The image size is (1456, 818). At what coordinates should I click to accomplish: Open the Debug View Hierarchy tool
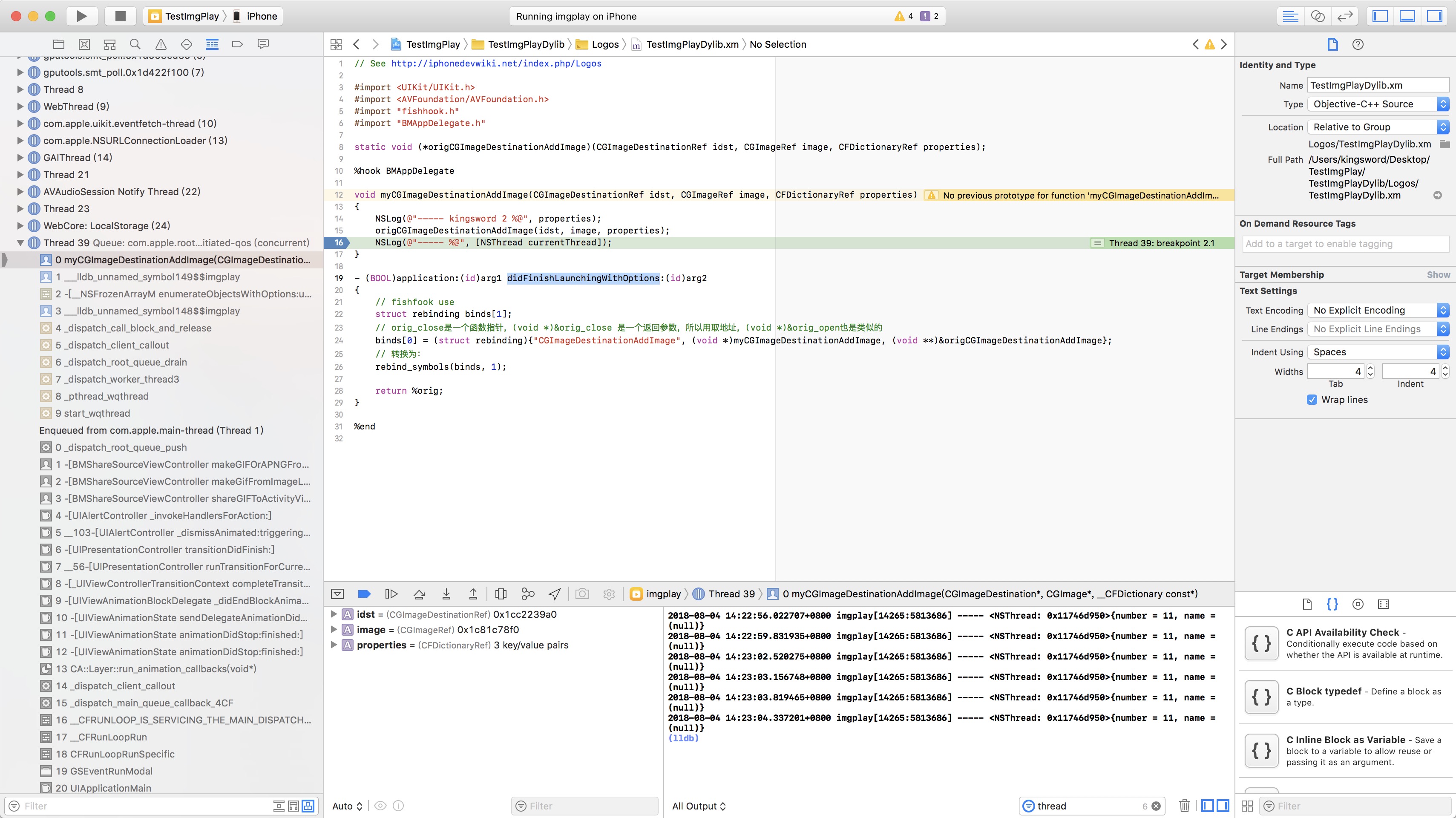point(500,593)
